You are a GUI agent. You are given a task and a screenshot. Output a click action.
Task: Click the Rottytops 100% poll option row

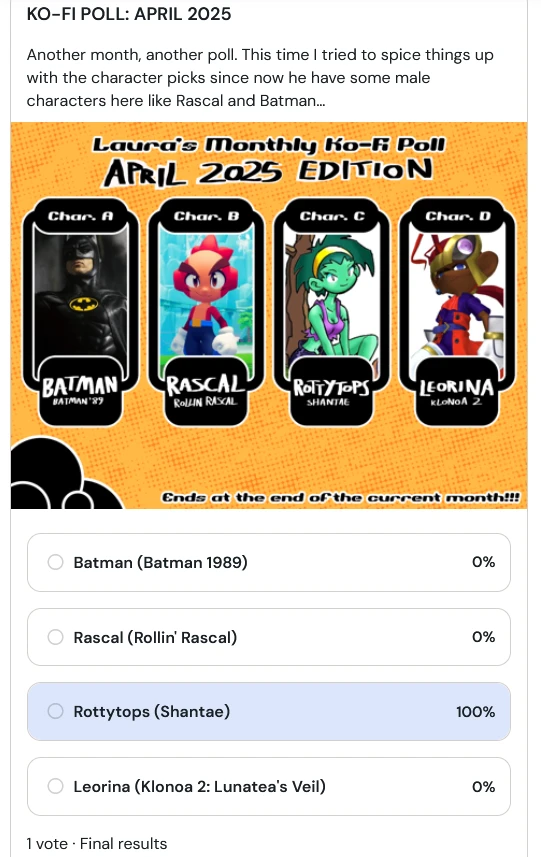(x=269, y=712)
